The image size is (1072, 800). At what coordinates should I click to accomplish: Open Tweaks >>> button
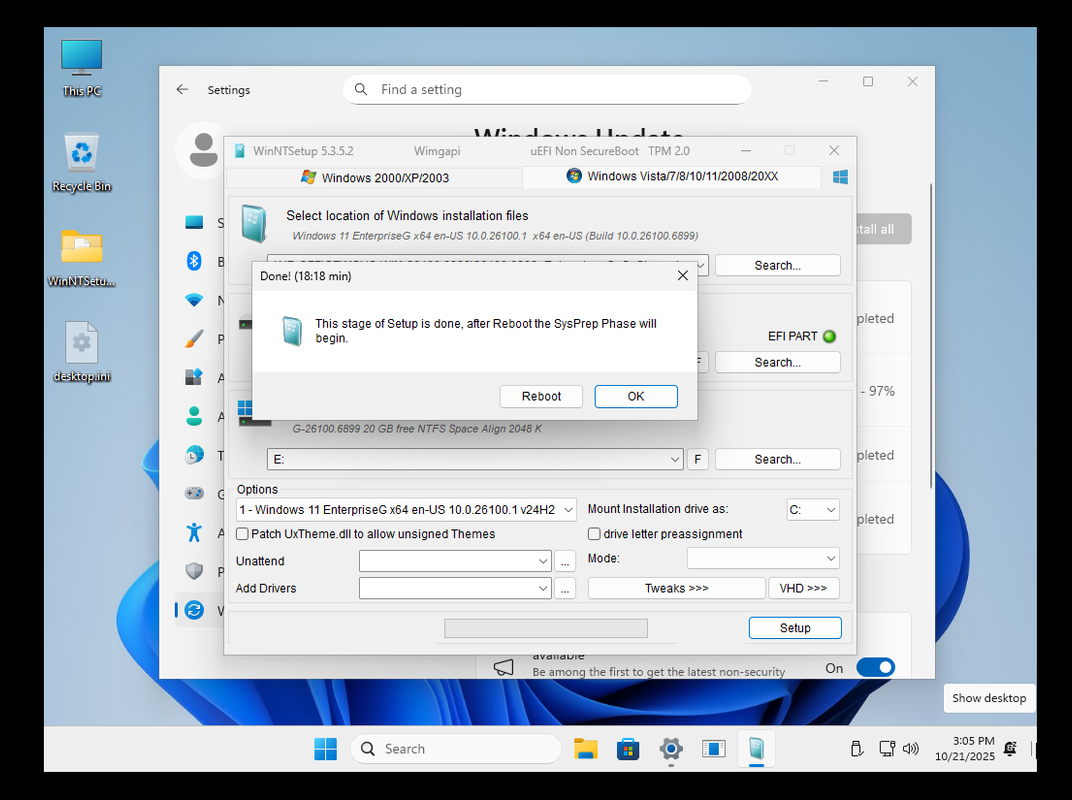[x=676, y=588]
